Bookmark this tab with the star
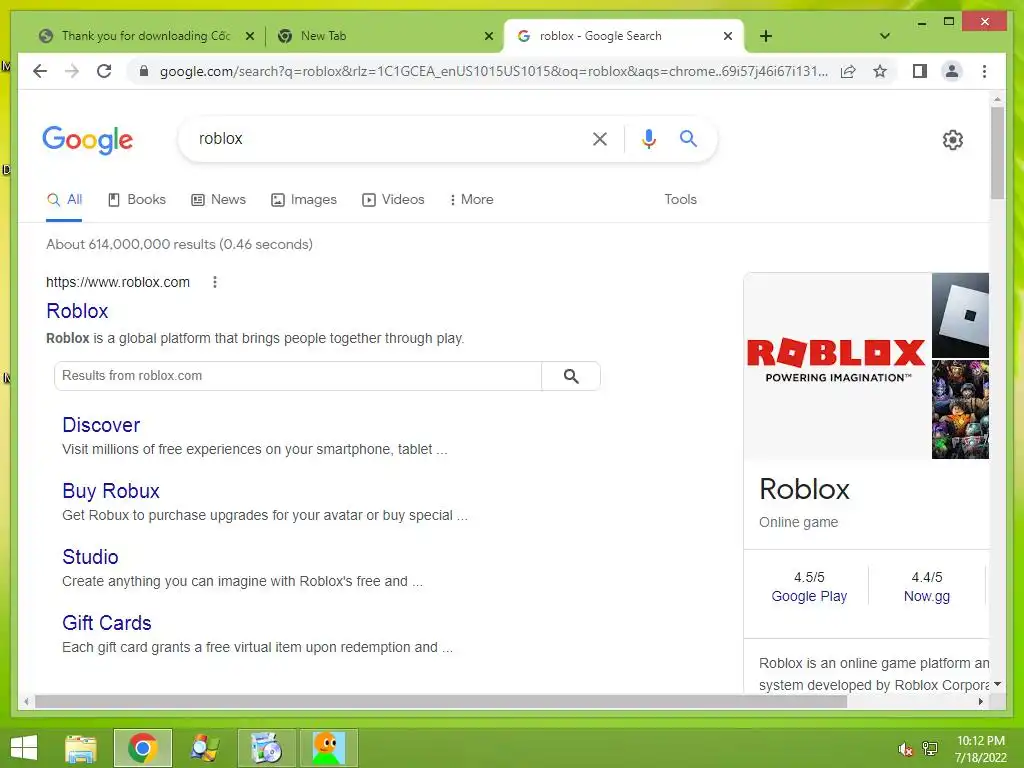 coord(880,71)
